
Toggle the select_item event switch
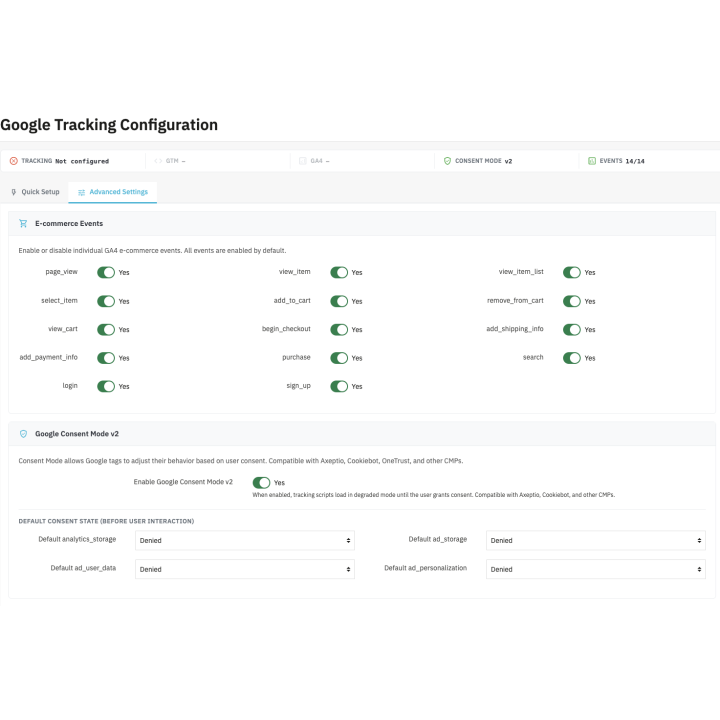coord(106,301)
